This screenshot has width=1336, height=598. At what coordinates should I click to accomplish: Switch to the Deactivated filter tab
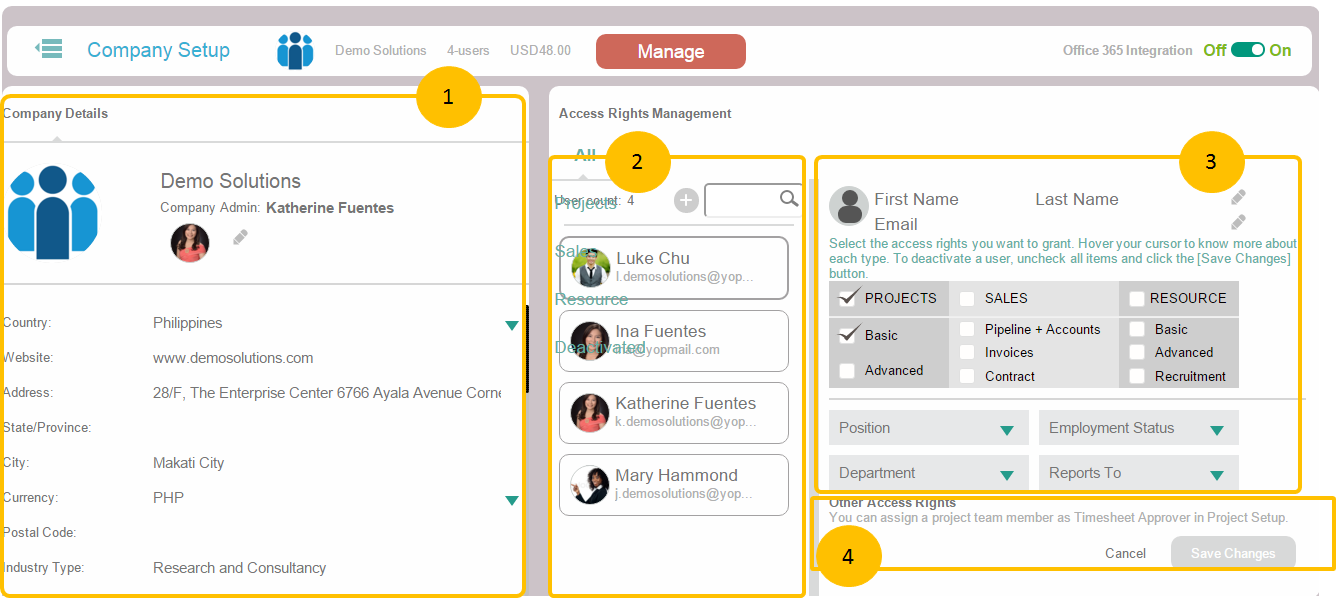point(600,347)
